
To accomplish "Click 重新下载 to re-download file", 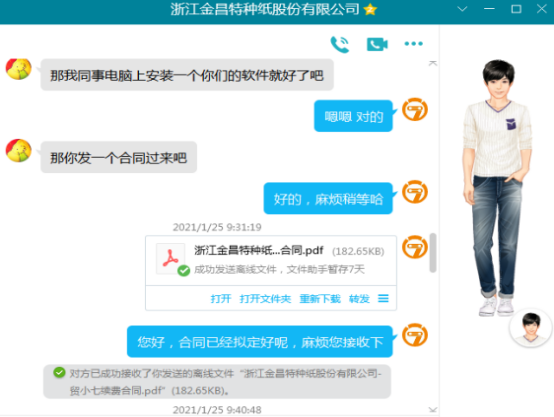I will point(320,299).
